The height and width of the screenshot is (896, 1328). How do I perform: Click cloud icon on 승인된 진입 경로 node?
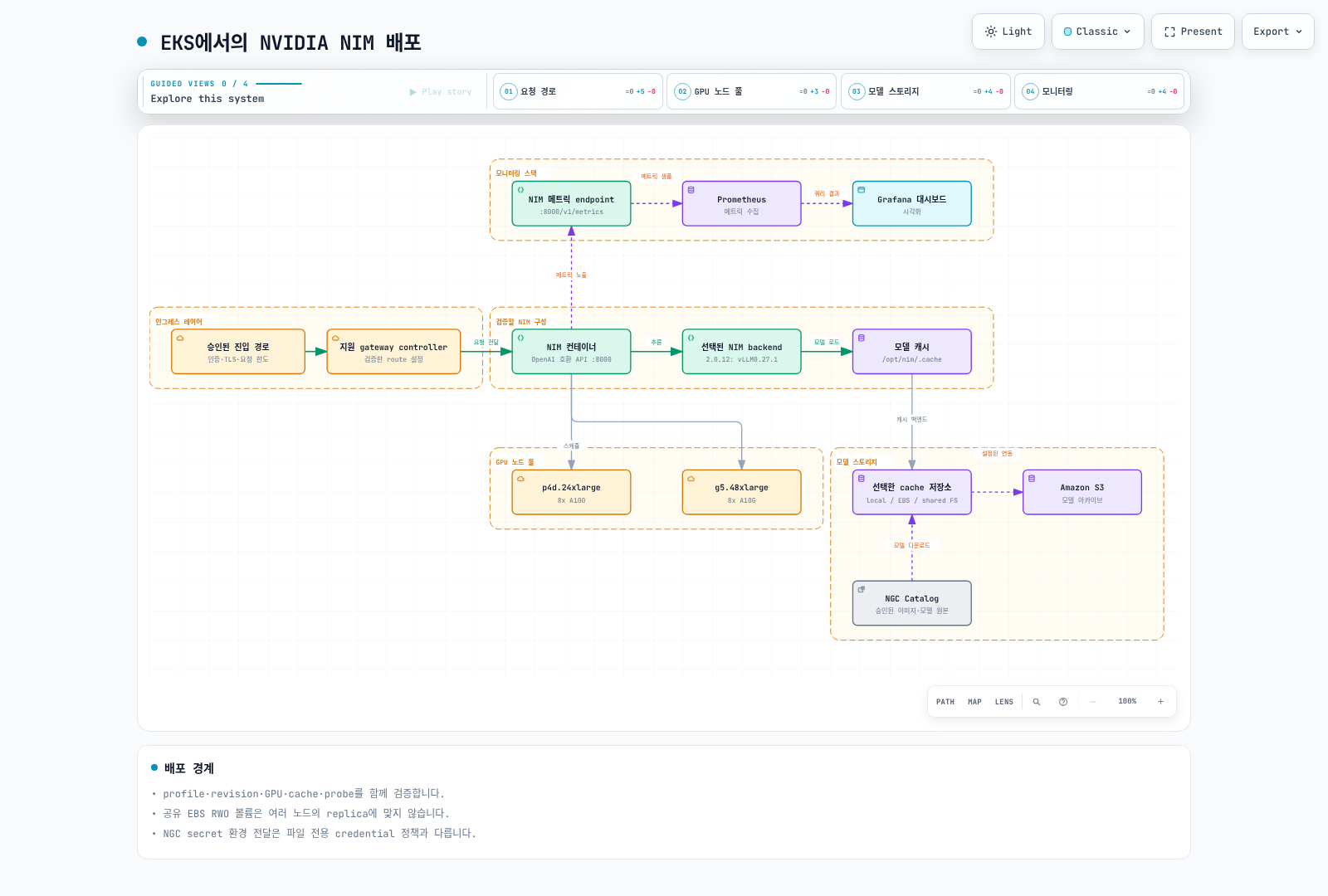[180, 338]
